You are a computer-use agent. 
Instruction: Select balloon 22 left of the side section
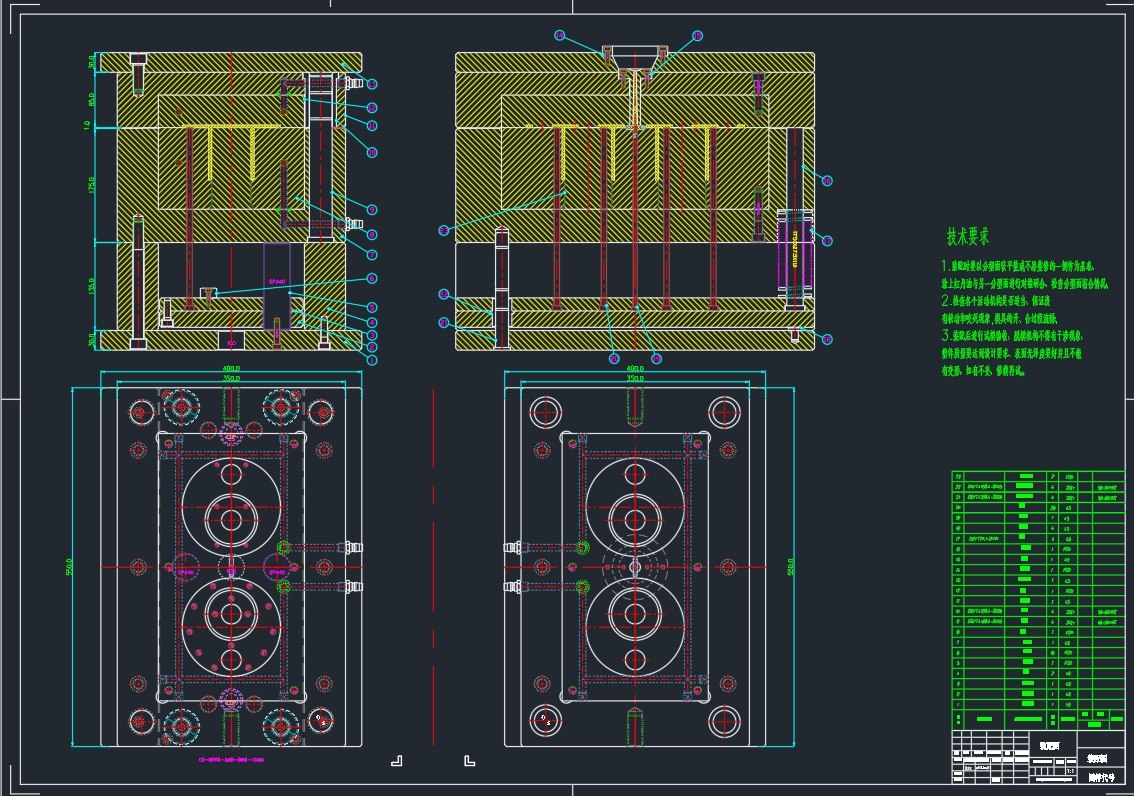tap(443, 294)
